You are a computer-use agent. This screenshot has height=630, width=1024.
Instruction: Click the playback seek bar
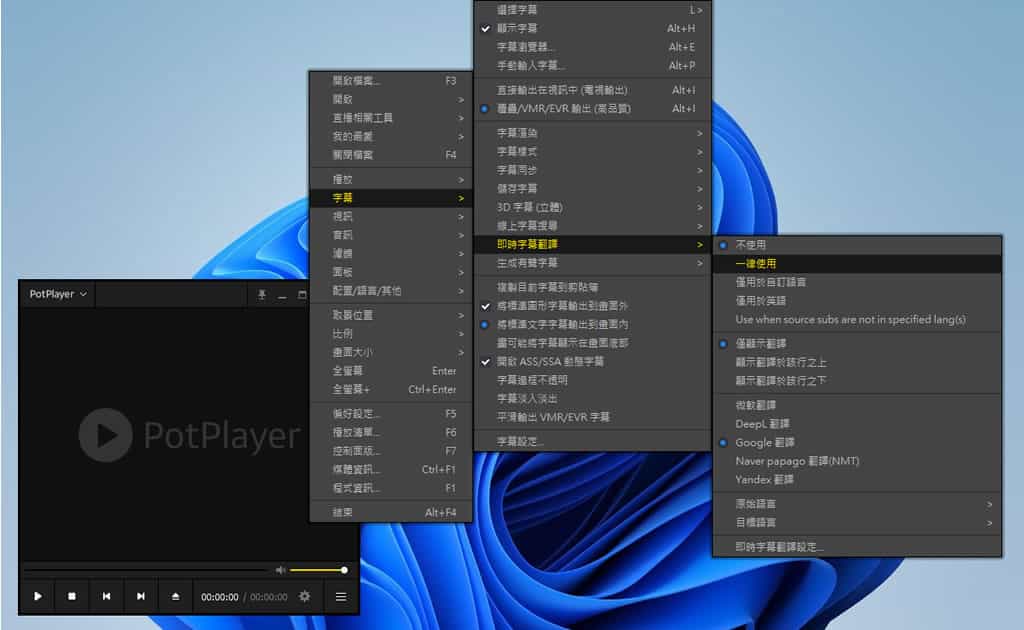pyautogui.click(x=146, y=570)
